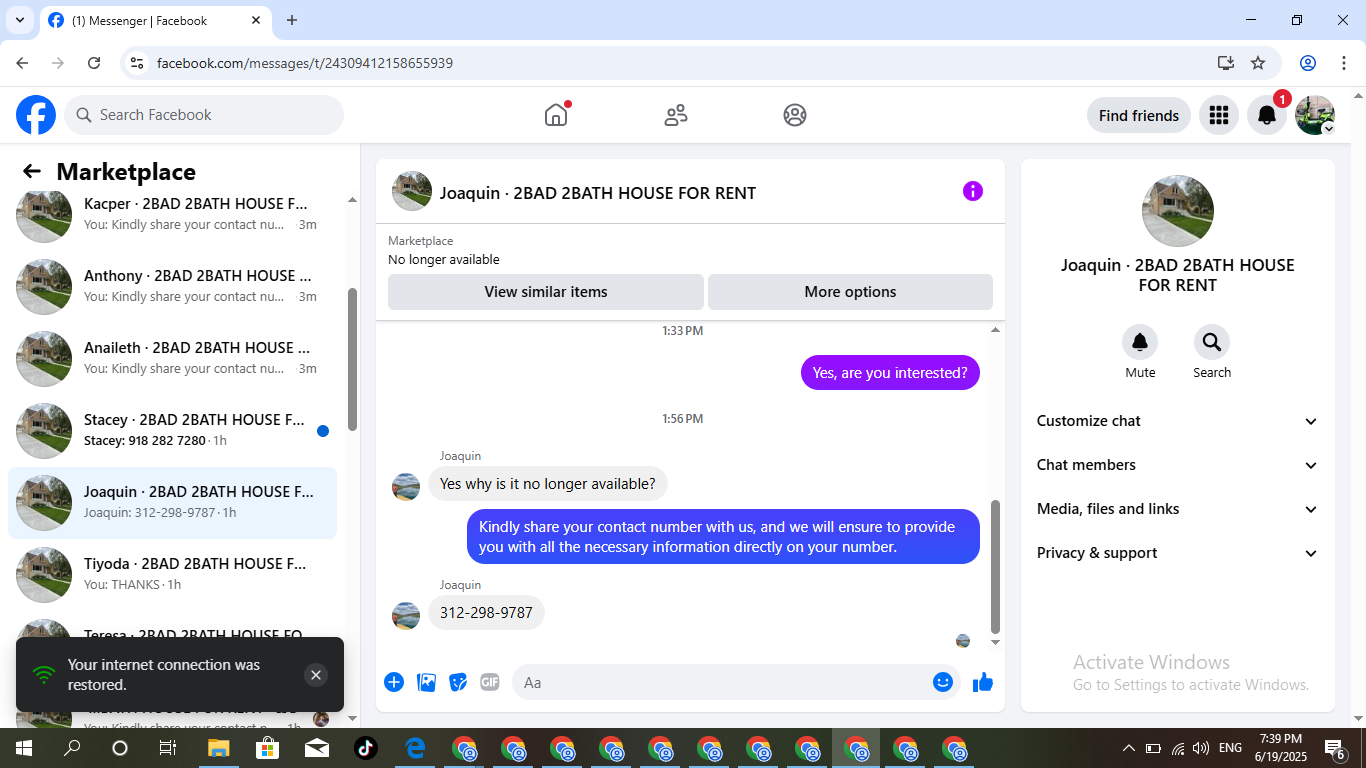Click the Facebook logo
1366x768 pixels.
[36, 115]
